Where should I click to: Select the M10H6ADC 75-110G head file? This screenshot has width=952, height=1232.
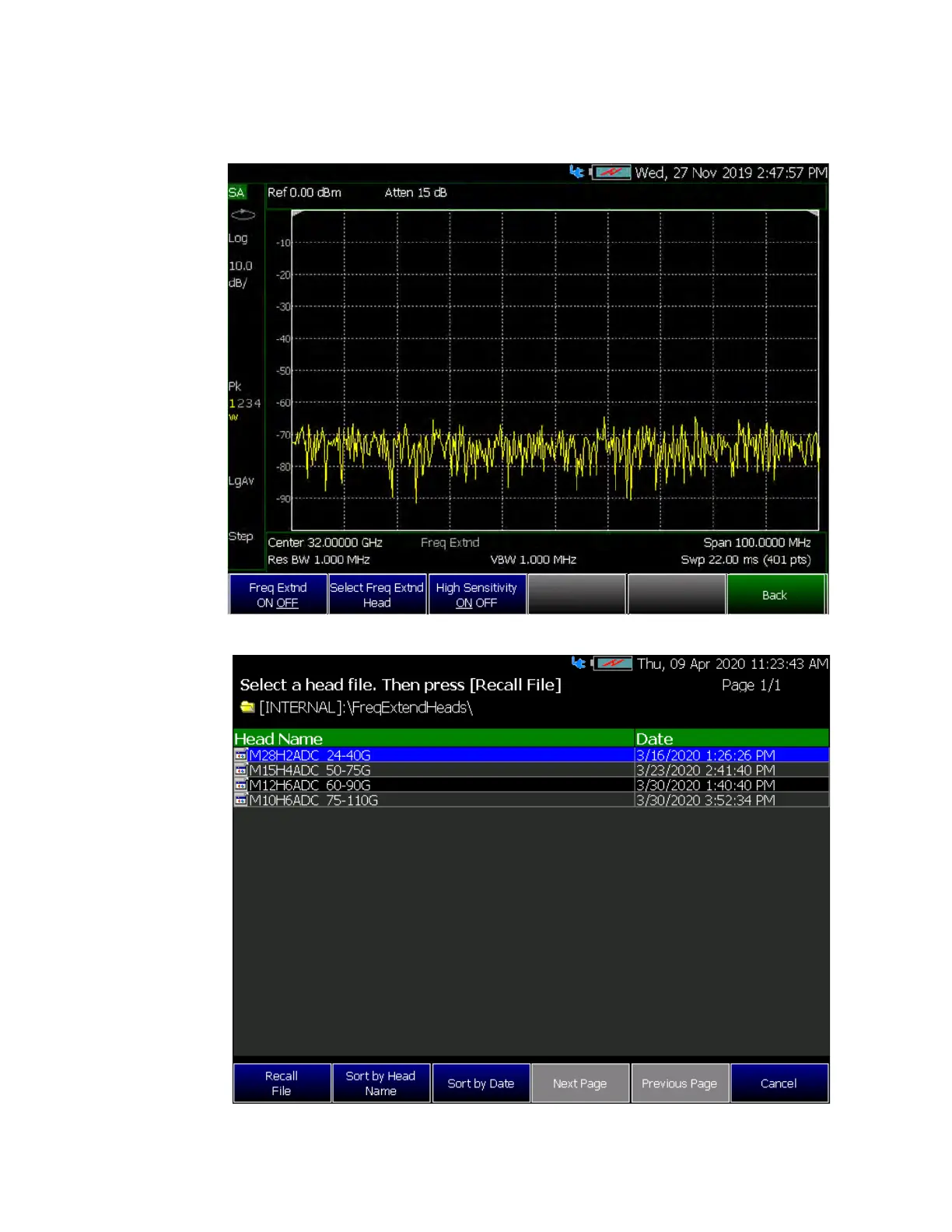pyautogui.click(x=531, y=800)
